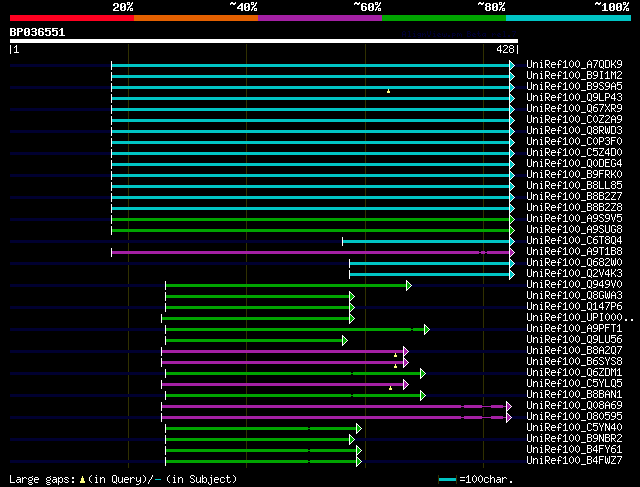Viewport: 640px width, 487px height.
Task: Click the truncated UniRef100_UPI000.. text
Action: [x=580, y=318]
